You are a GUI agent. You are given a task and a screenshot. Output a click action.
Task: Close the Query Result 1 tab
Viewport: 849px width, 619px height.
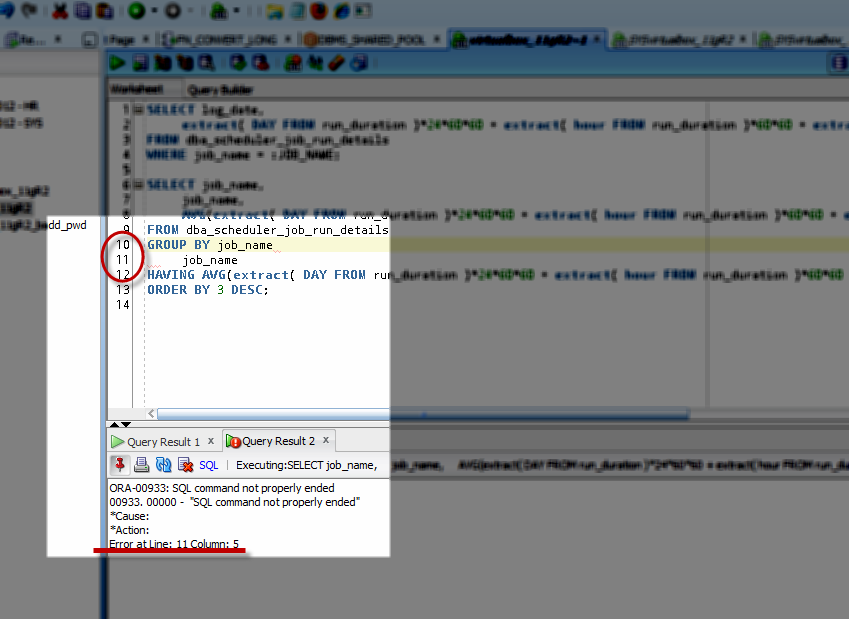[x=211, y=441]
